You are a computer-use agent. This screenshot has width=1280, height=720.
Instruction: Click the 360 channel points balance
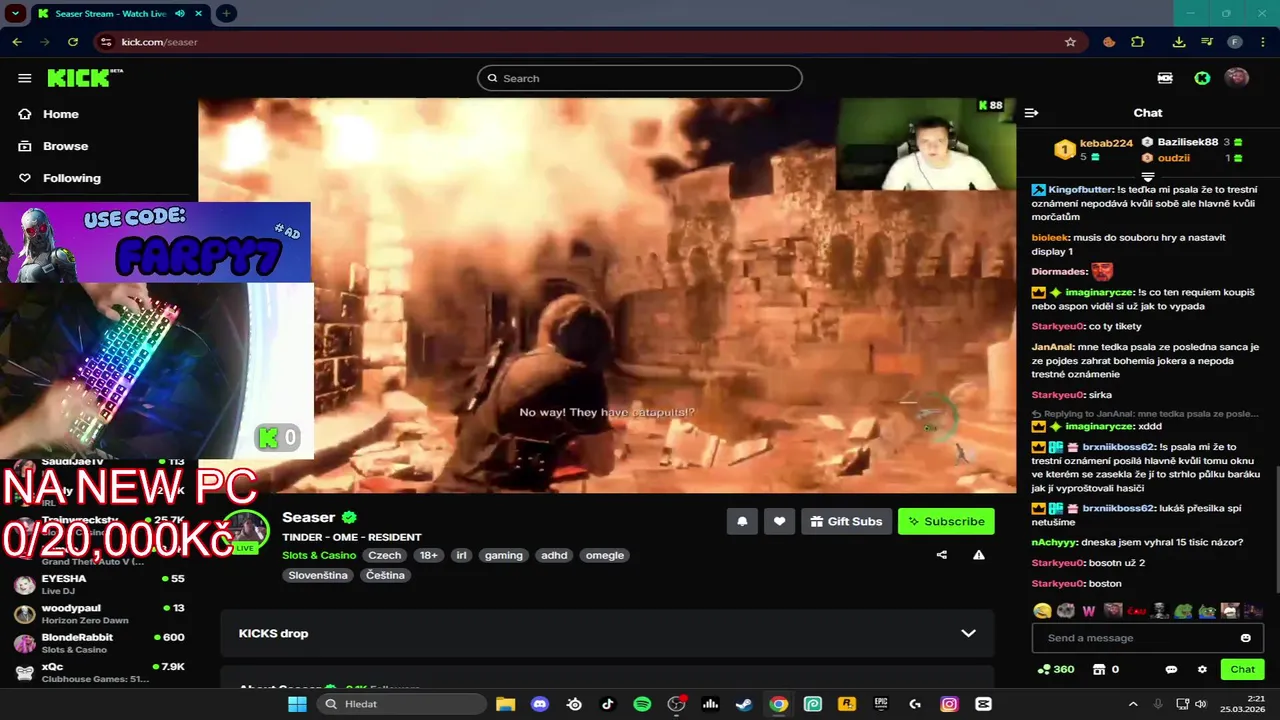1057,669
